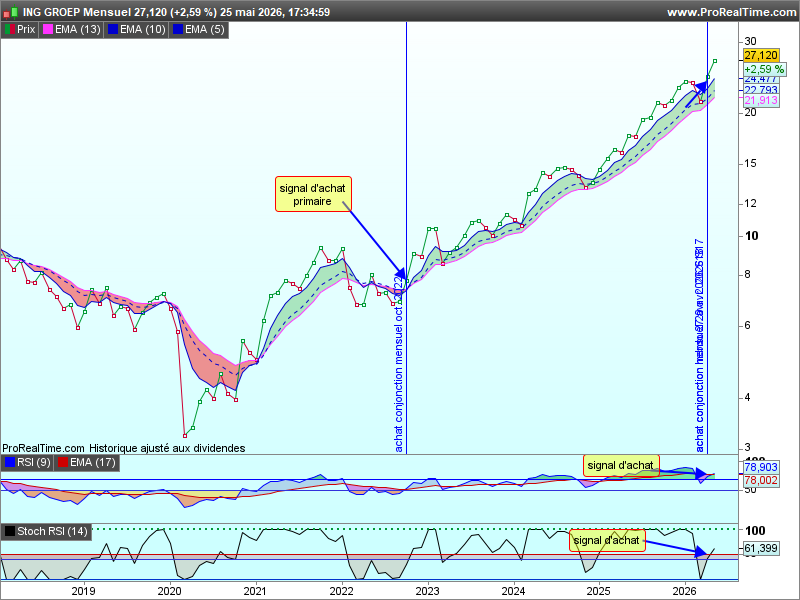Select the 'signal d'achat primaire' annotation

[x=313, y=194]
